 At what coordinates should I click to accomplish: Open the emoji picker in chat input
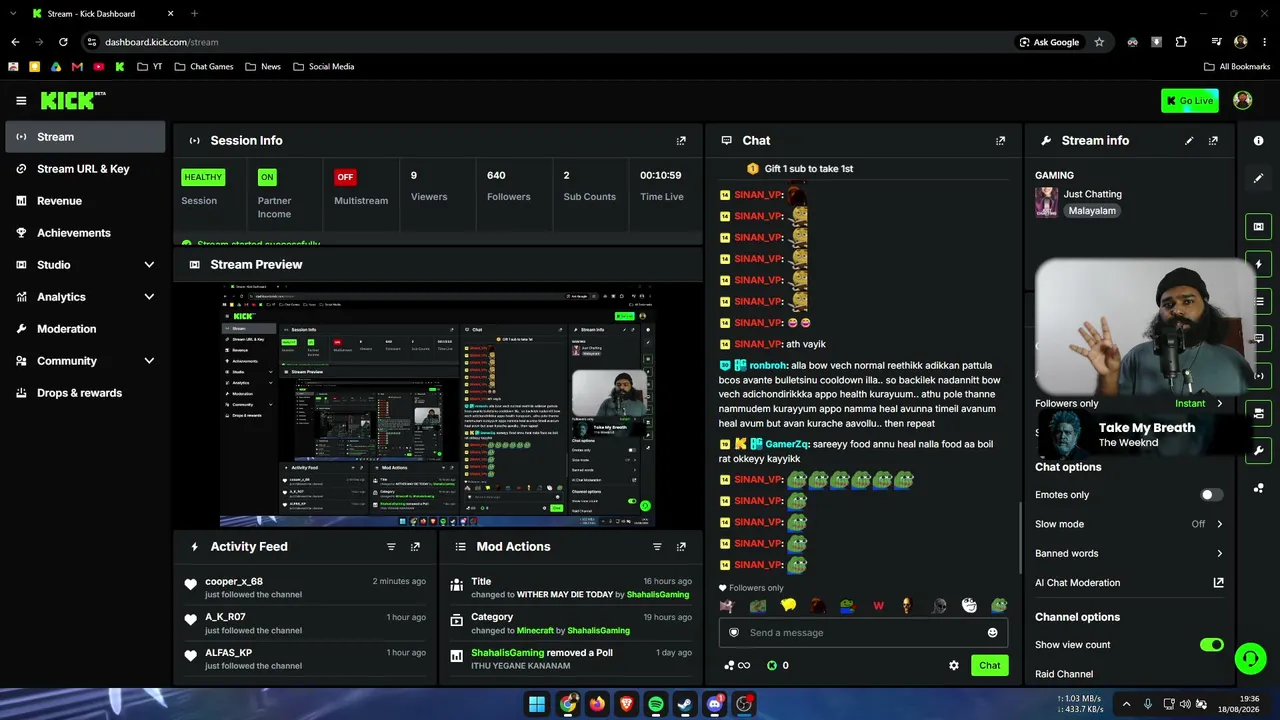(992, 632)
